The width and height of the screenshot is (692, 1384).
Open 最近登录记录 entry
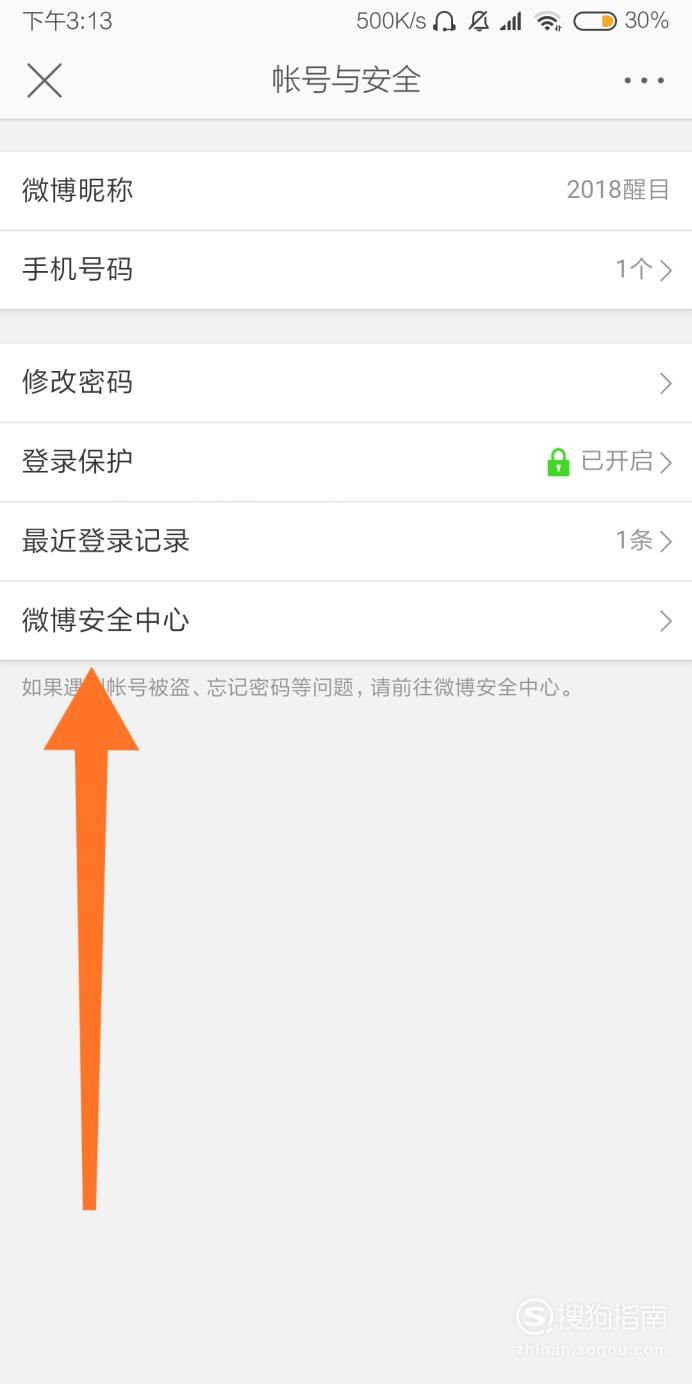(x=346, y=542)
